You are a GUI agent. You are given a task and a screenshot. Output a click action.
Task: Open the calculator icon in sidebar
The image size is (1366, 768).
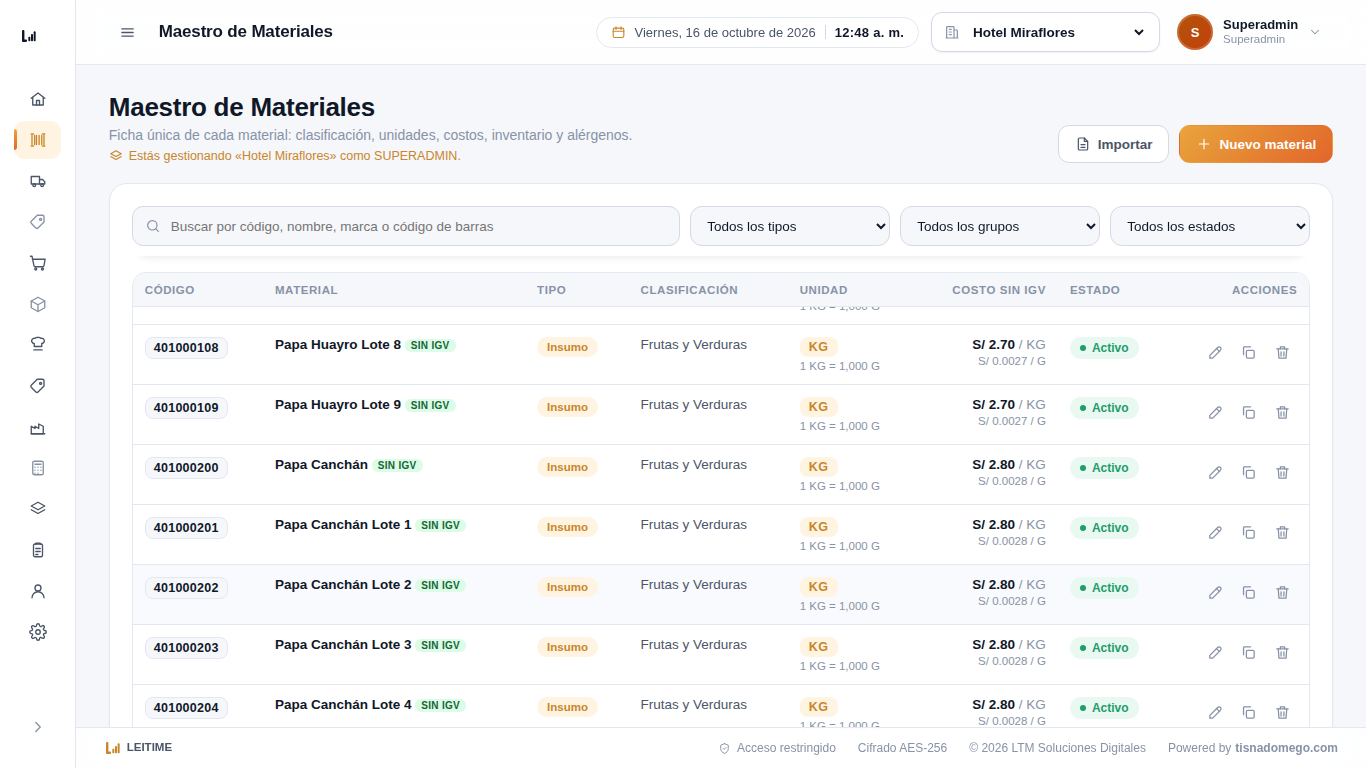point(38,468)
